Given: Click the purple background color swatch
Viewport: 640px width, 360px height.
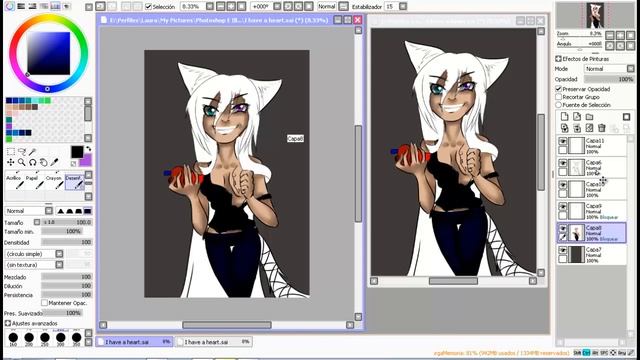Looking at the screenshot, I should pos(86,160).
